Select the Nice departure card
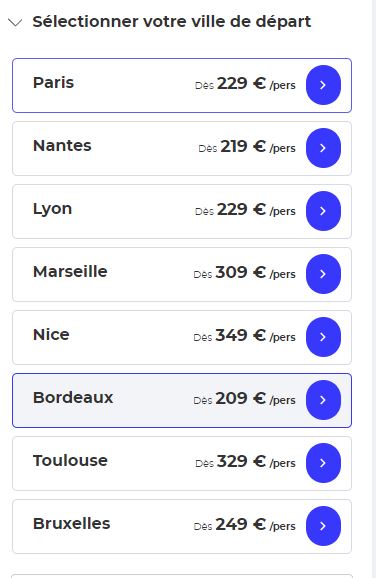The width and height of the screenshot is (376, 578). [182, 337]
